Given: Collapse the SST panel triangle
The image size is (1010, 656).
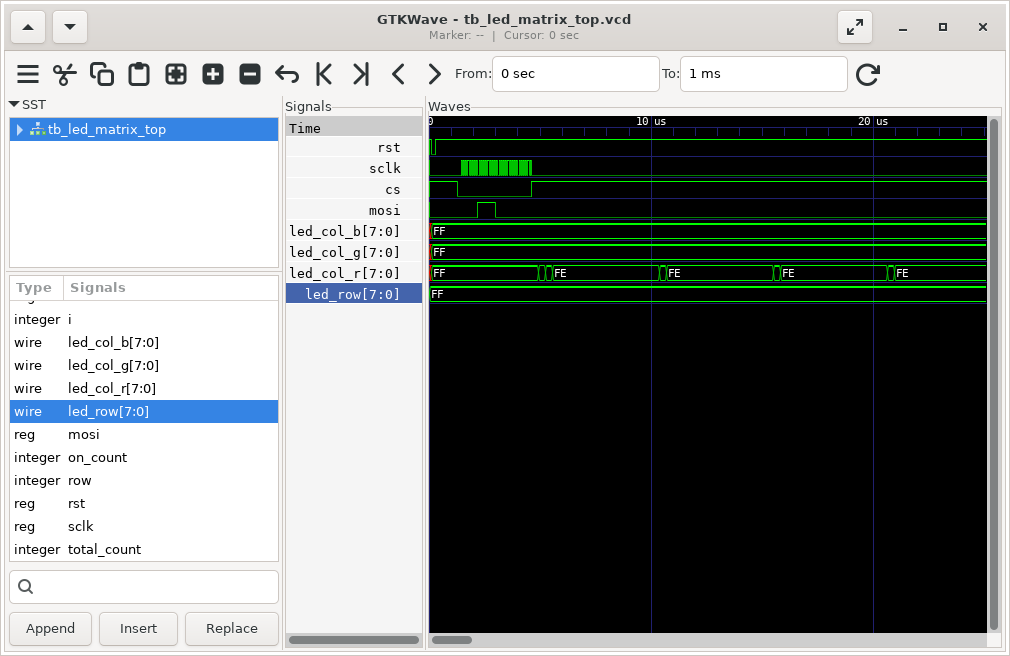Looking at the screenshot, I should [x=14, y=104].
